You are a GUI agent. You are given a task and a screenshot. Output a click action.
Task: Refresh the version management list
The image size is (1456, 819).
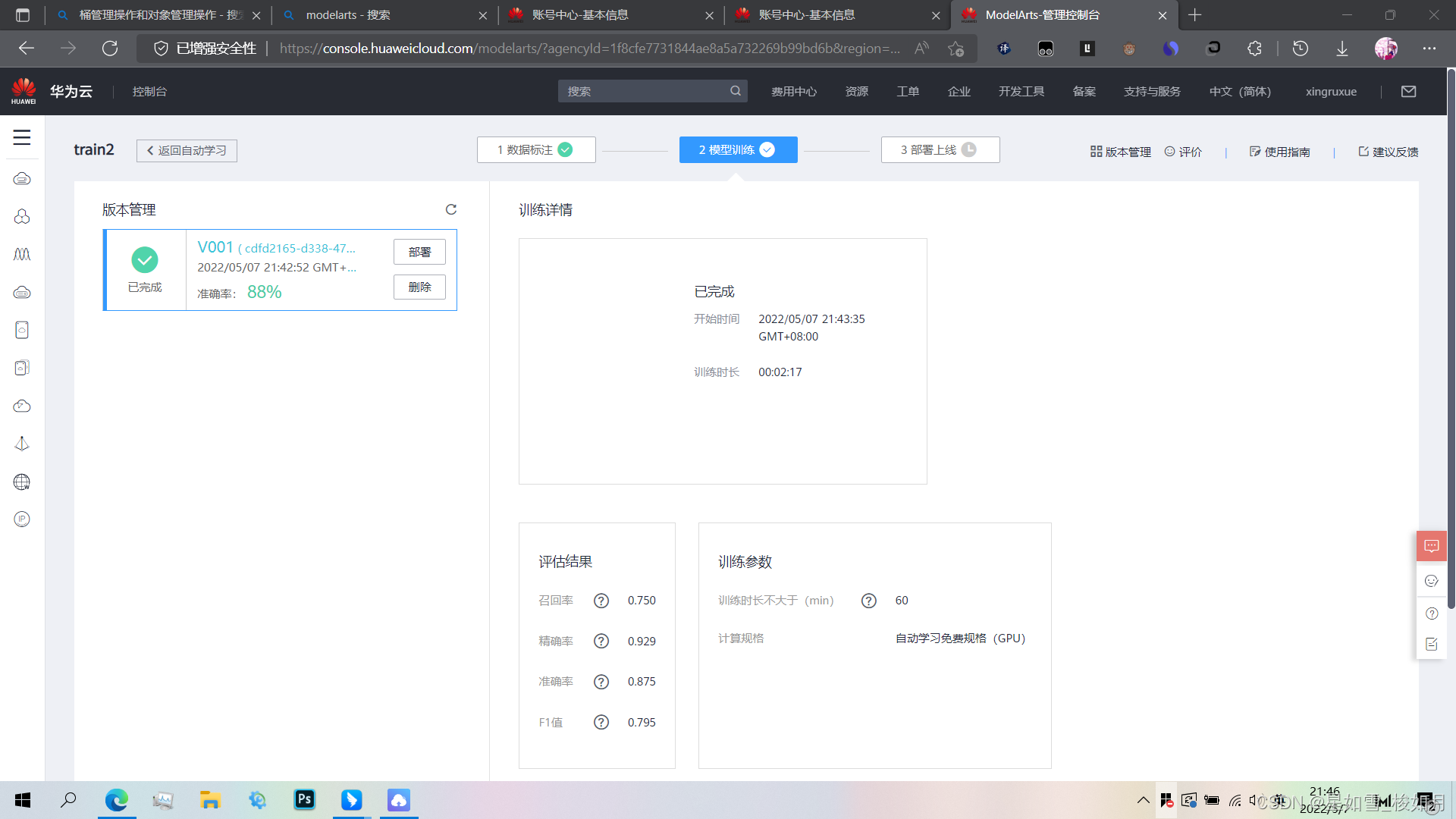coord(451,209)
